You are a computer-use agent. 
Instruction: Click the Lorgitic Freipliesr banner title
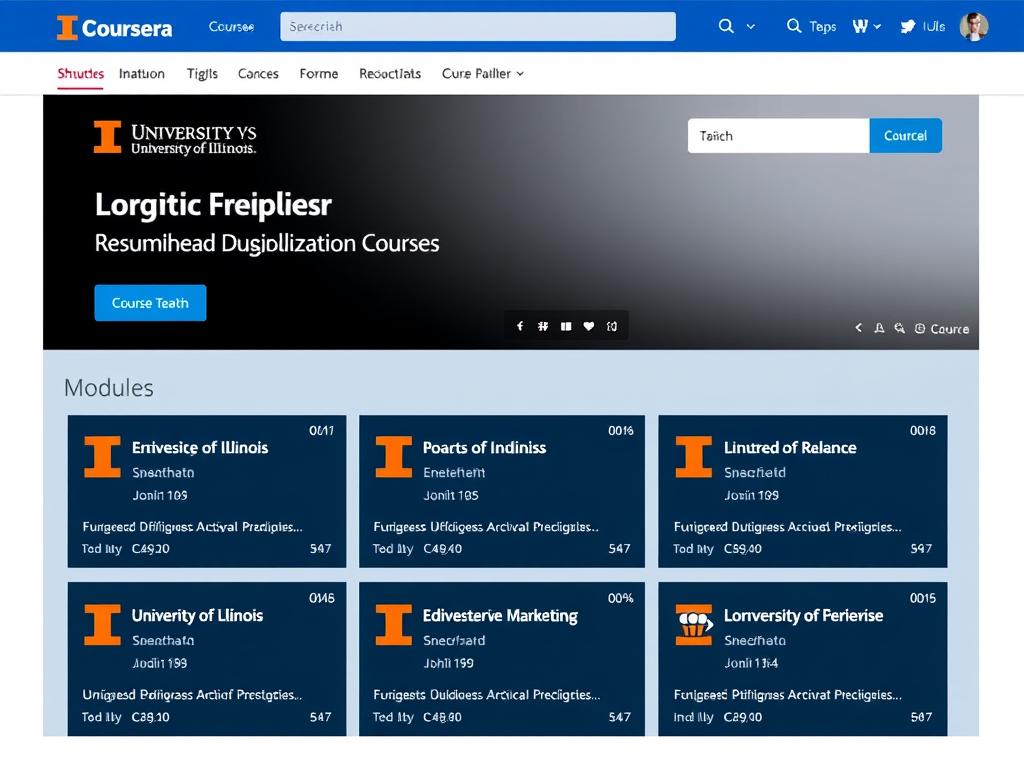pos(214,205)
